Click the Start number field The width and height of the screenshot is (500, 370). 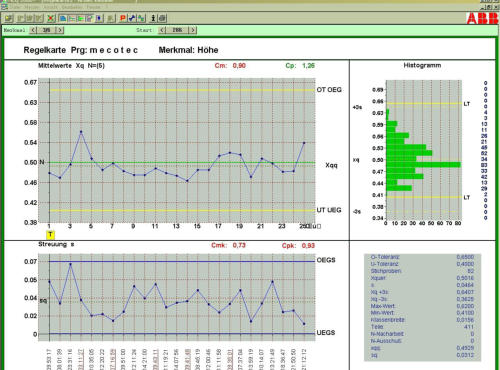pyautogui.click(x=177, y=30)
